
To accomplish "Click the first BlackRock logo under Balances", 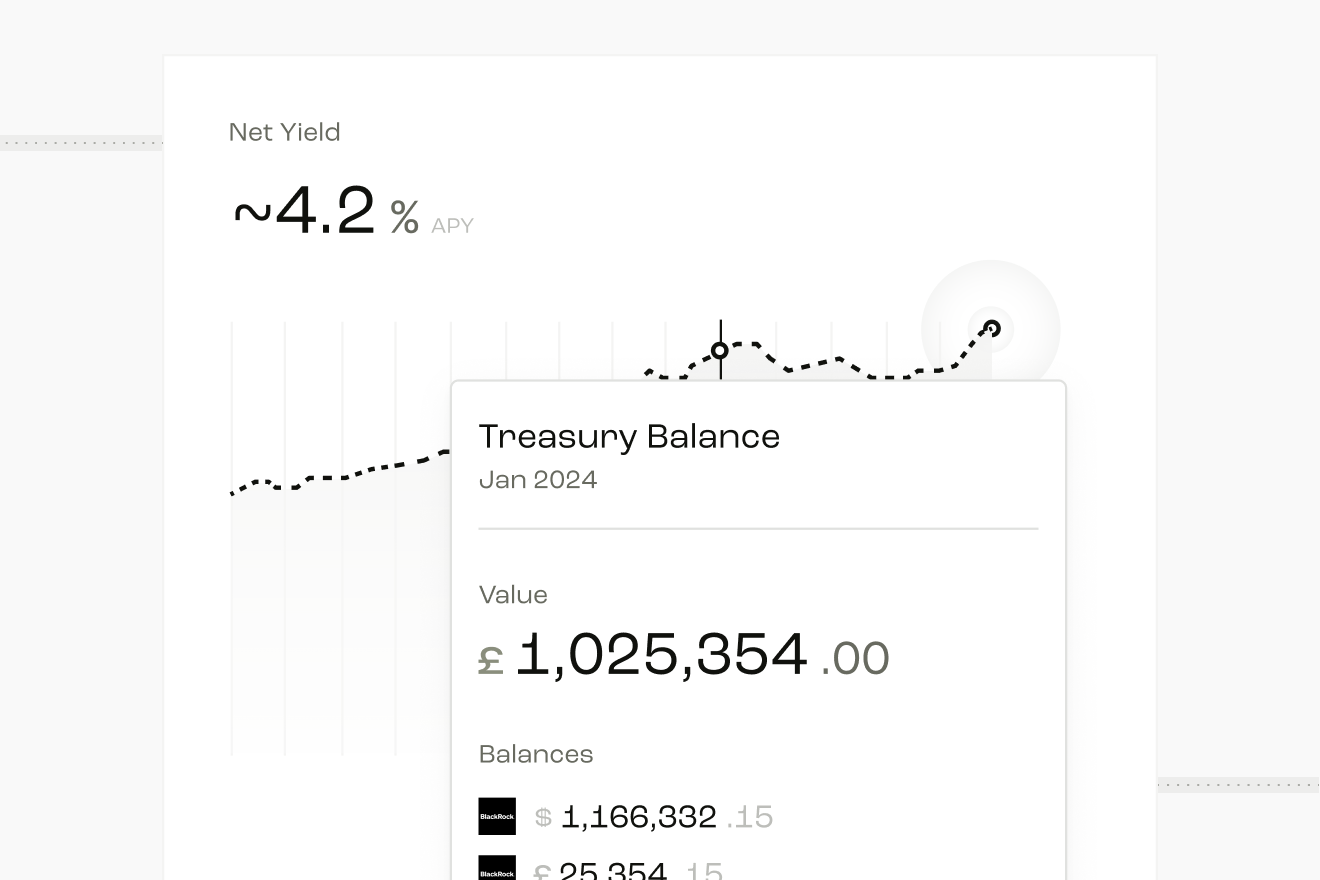I will [x=497, y=816].
